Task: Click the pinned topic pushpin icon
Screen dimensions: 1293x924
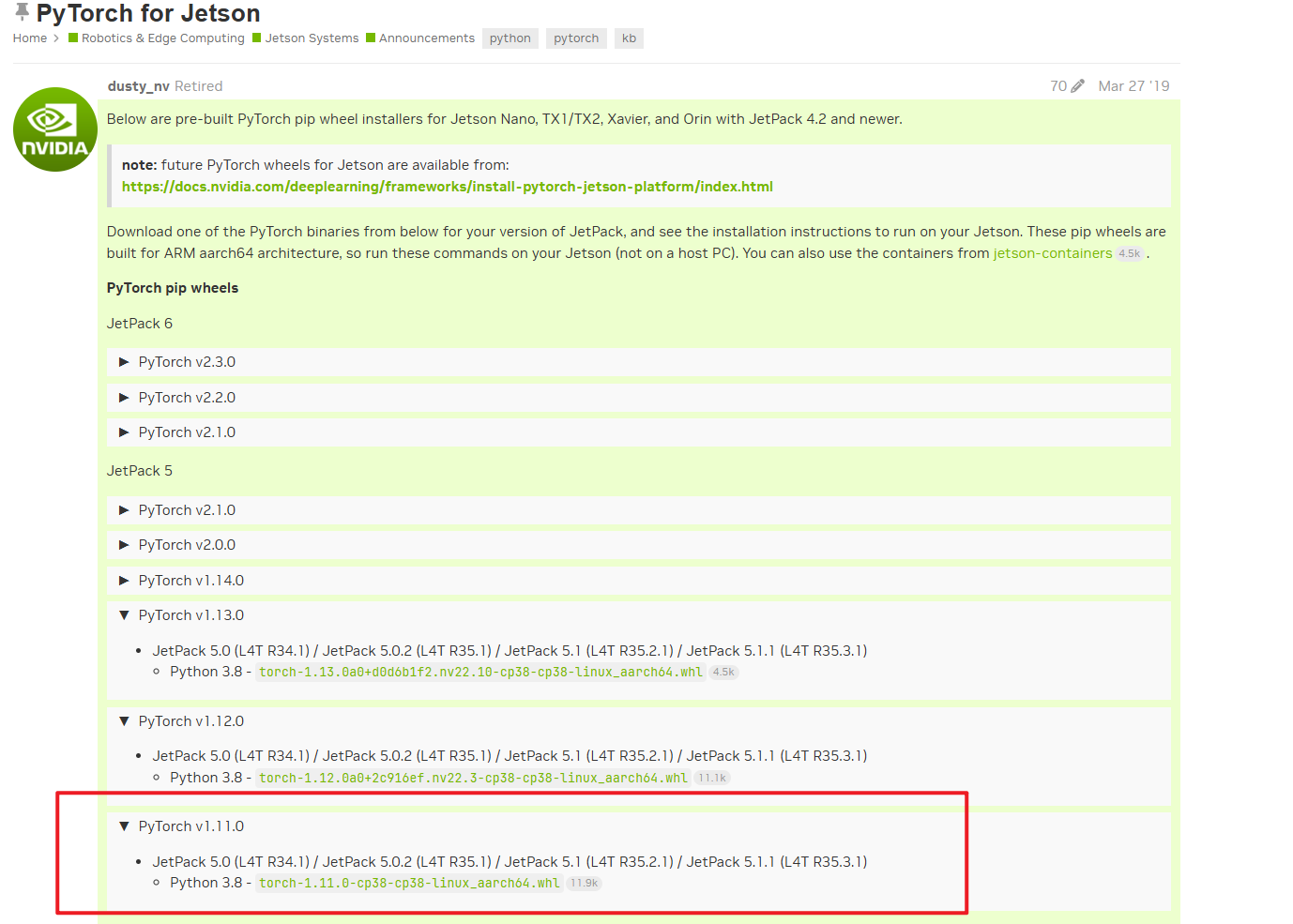Action: pyautogui.click(x=22, y=11)
